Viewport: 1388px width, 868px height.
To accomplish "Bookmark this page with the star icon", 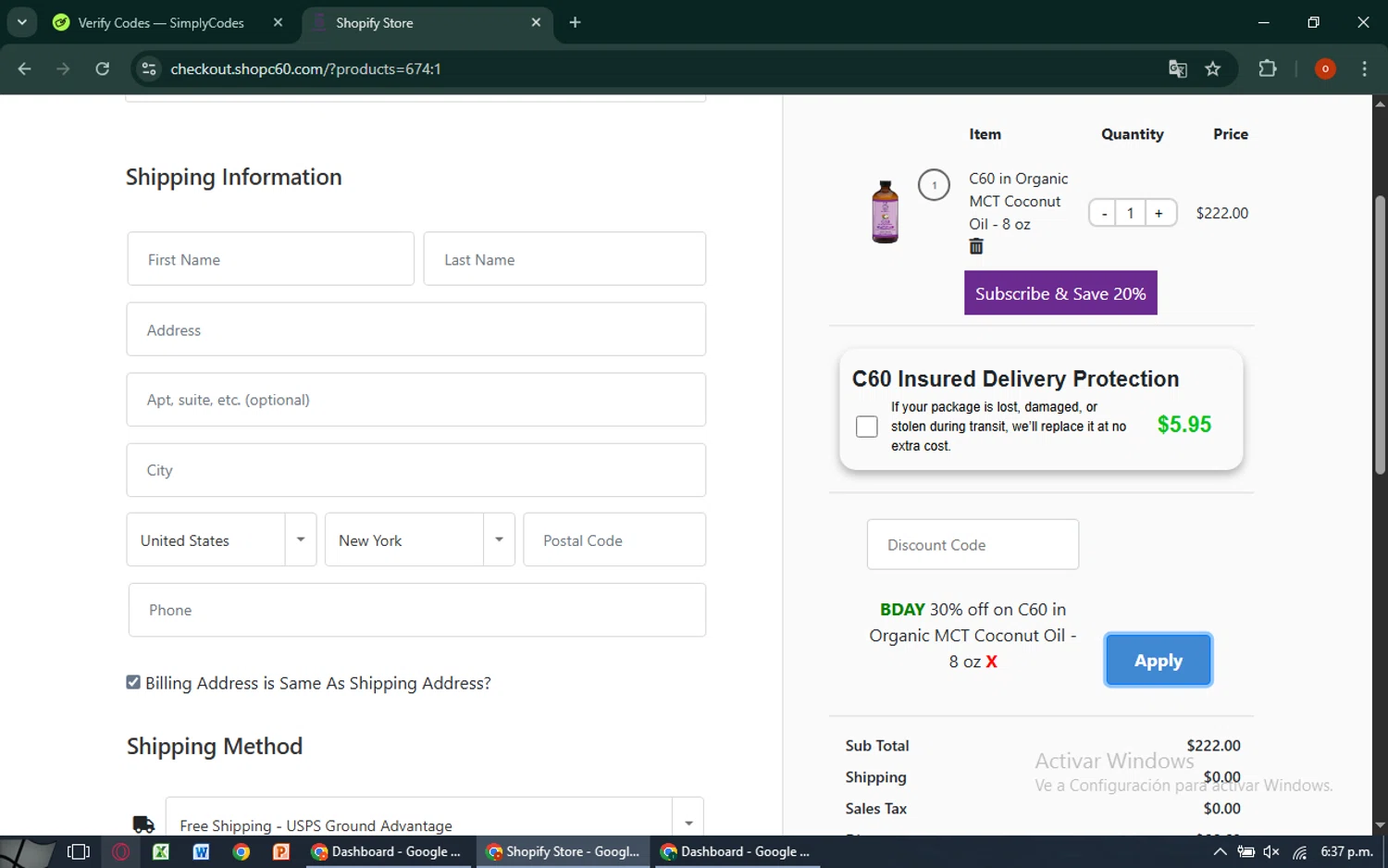I will coord(1212,68).
